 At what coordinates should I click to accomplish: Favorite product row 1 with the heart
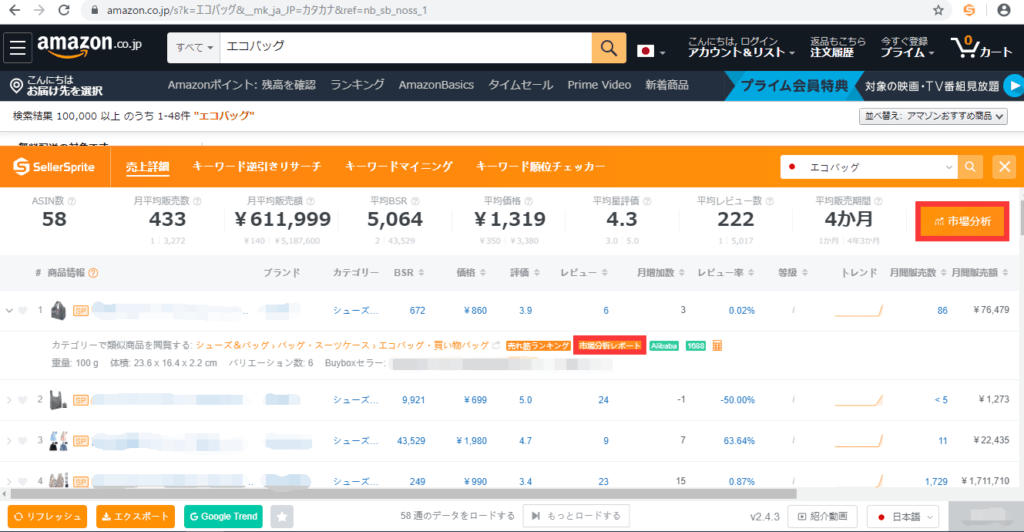tap(23, 311)
